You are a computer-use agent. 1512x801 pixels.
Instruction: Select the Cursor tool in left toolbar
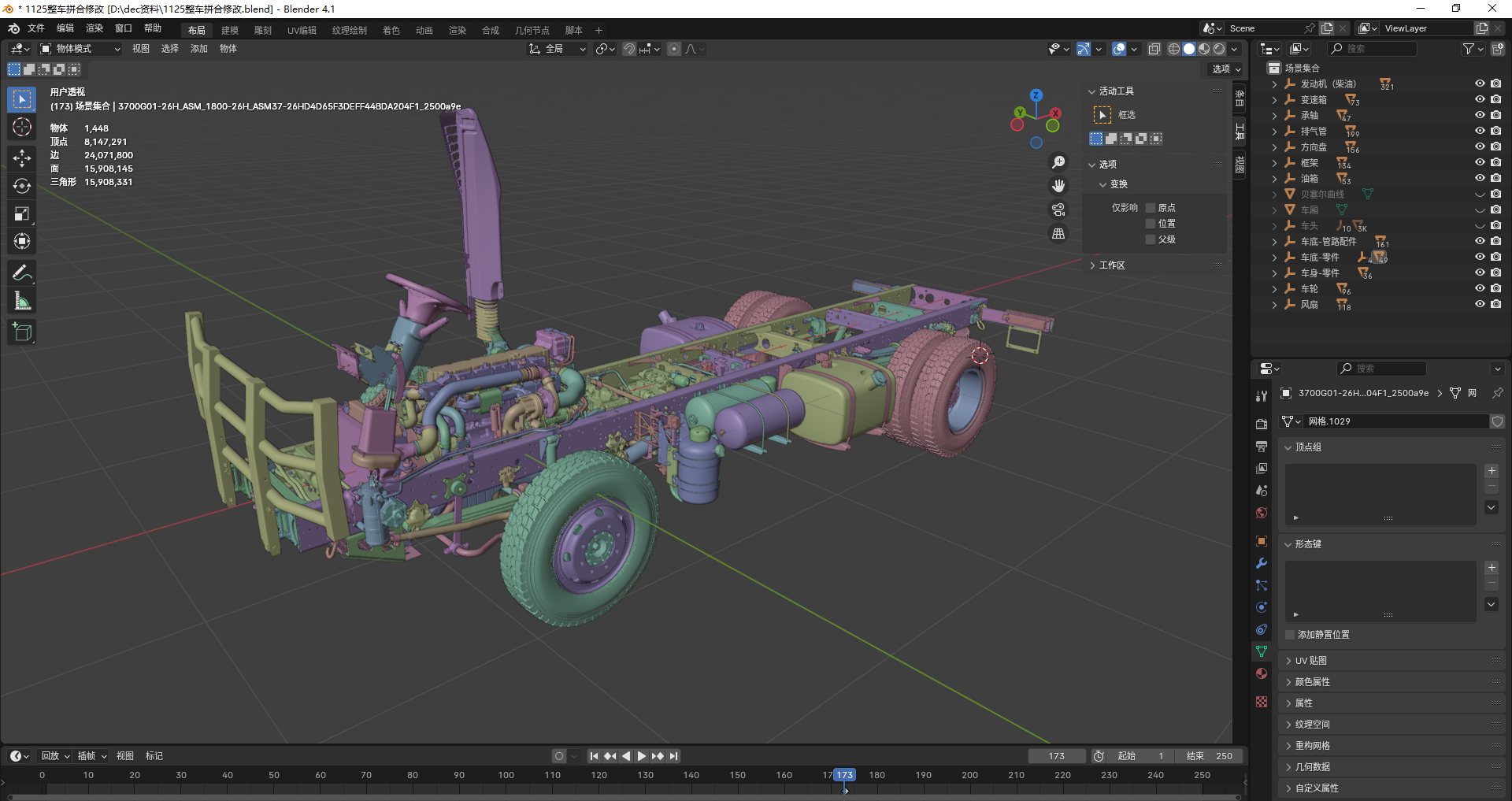[x=22, y=128]
